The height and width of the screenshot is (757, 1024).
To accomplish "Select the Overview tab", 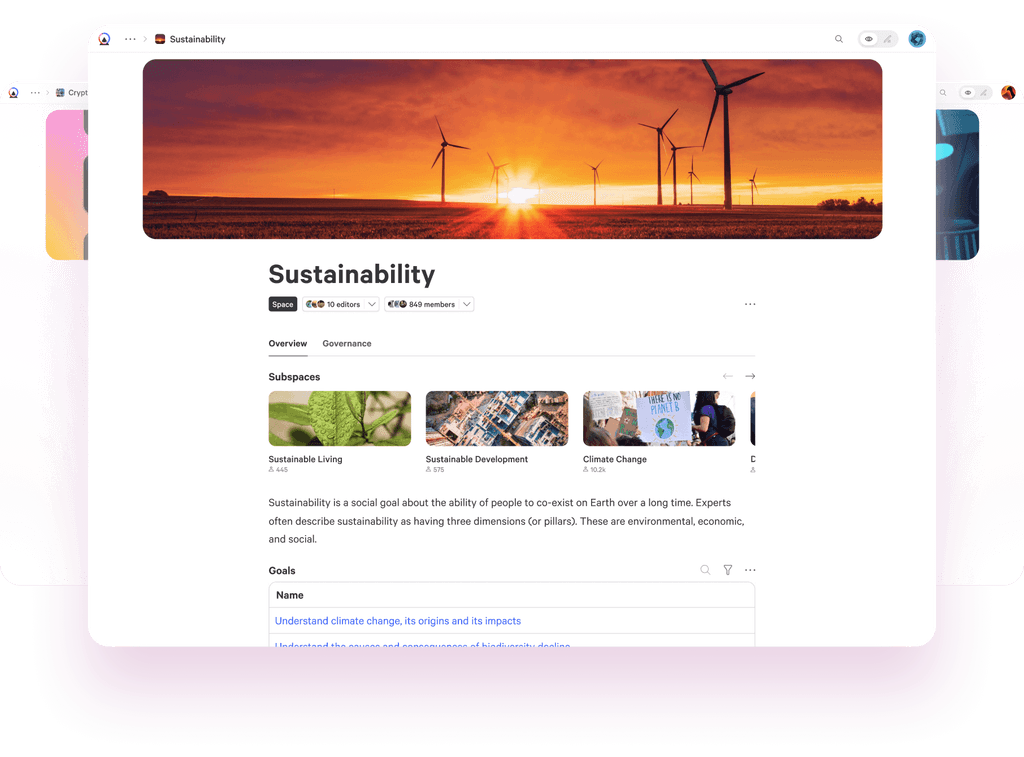I will 287,344.
